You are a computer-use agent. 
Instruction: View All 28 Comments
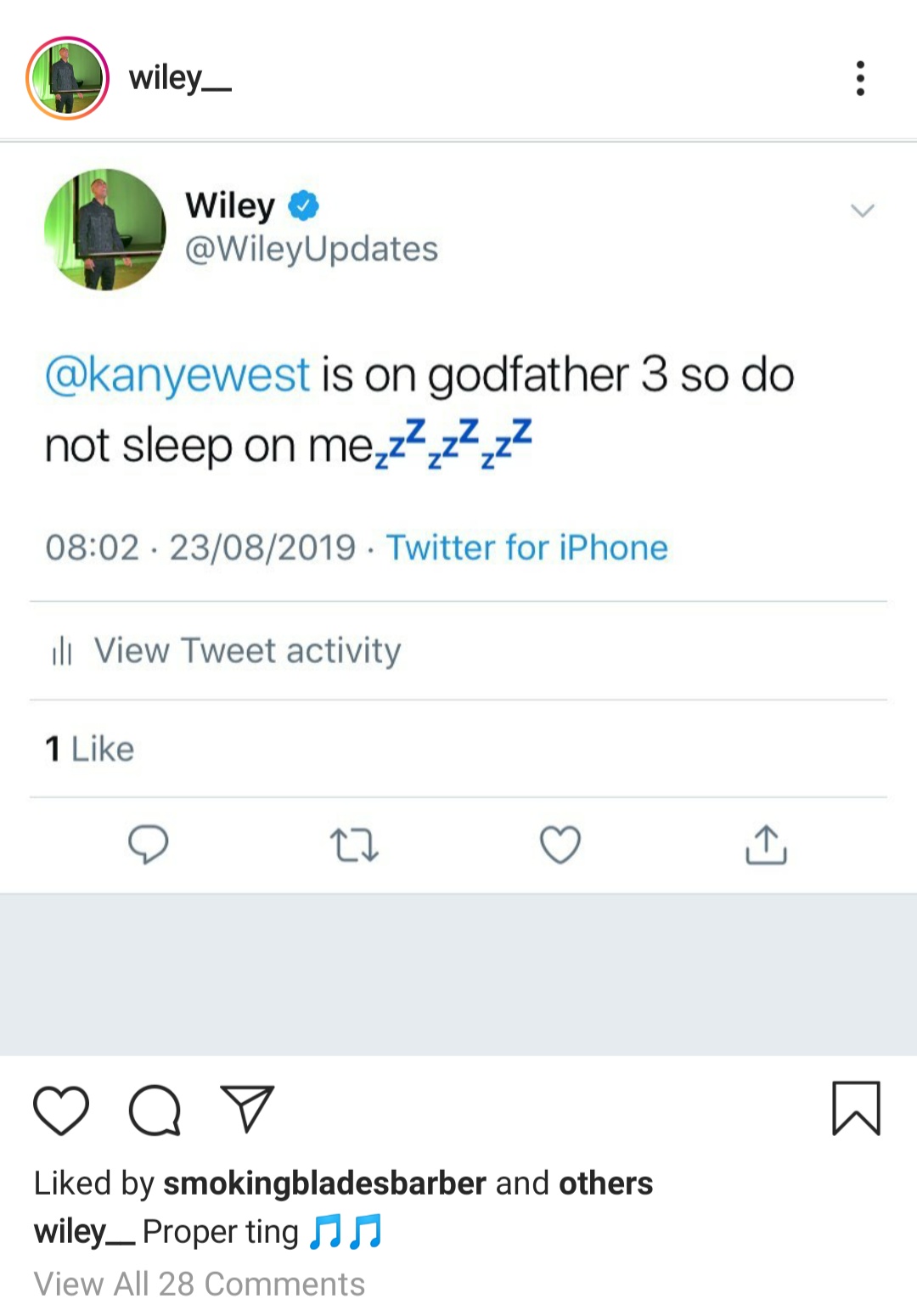coord(200,1284)
